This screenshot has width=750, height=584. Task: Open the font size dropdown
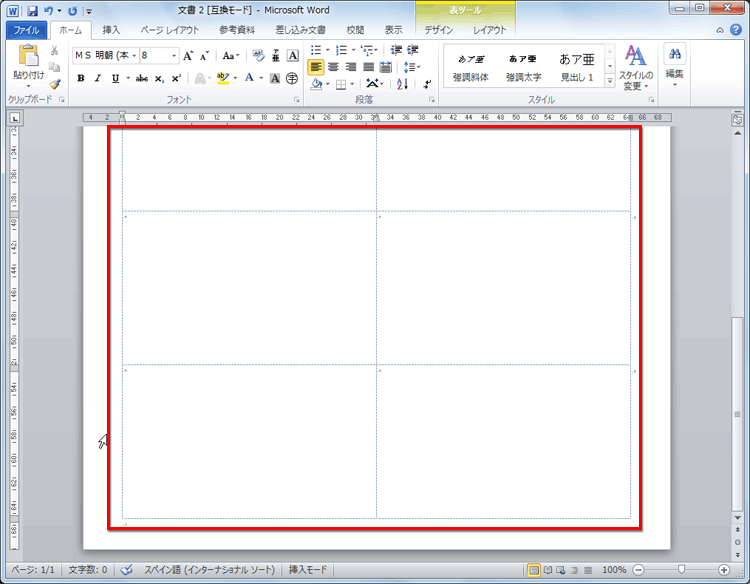[x=174, y=55]
